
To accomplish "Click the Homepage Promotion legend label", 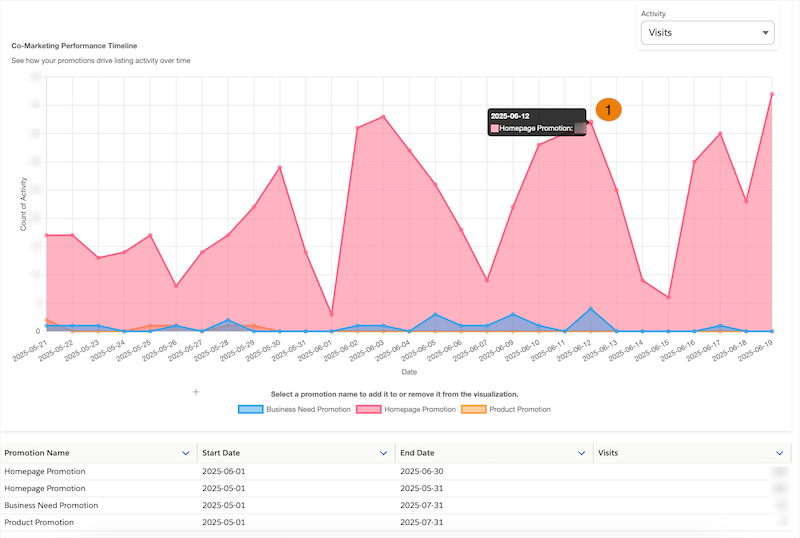I will 421,409.
